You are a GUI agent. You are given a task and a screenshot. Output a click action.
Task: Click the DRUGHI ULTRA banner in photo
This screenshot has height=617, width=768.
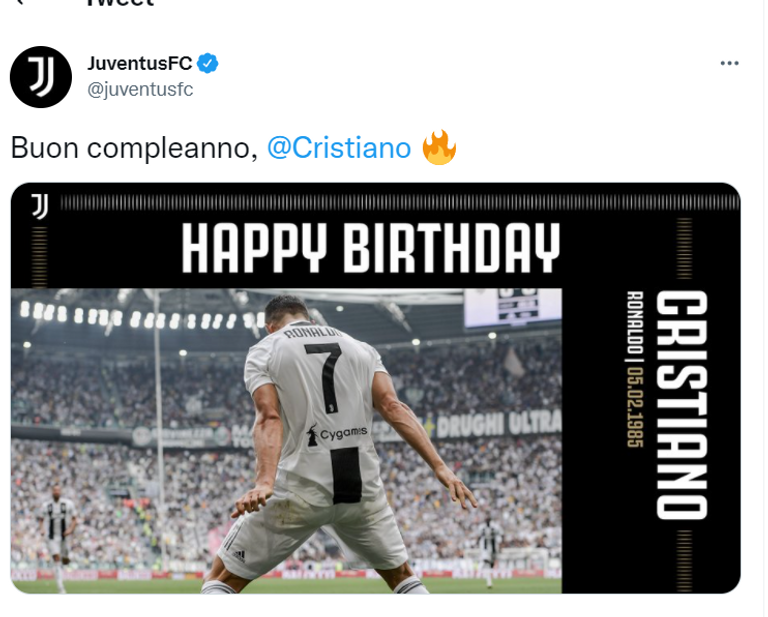(x=499, y=424)
